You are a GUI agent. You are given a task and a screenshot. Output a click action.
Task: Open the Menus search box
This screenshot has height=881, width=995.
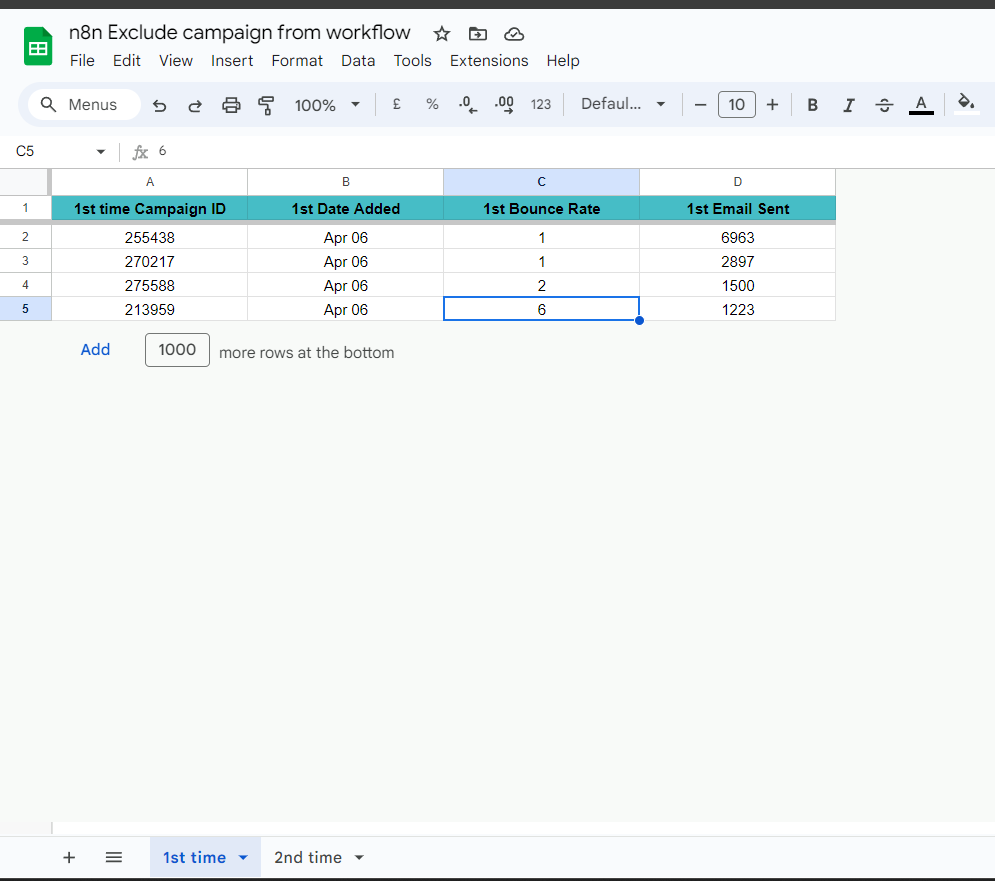83,104
